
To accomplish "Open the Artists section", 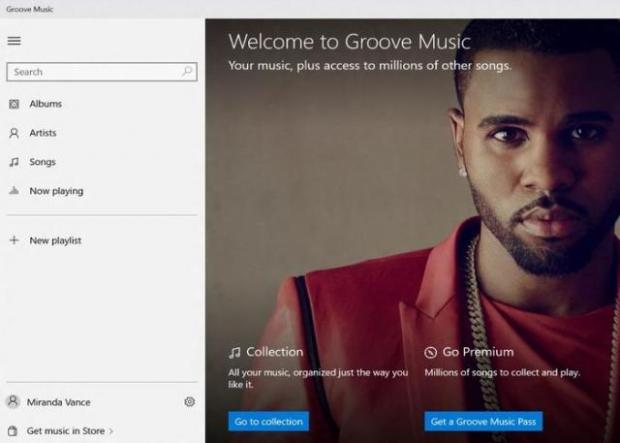I will 43,133.
